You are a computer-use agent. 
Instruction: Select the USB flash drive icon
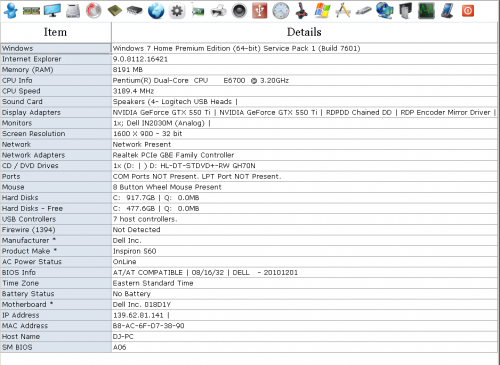364,11
